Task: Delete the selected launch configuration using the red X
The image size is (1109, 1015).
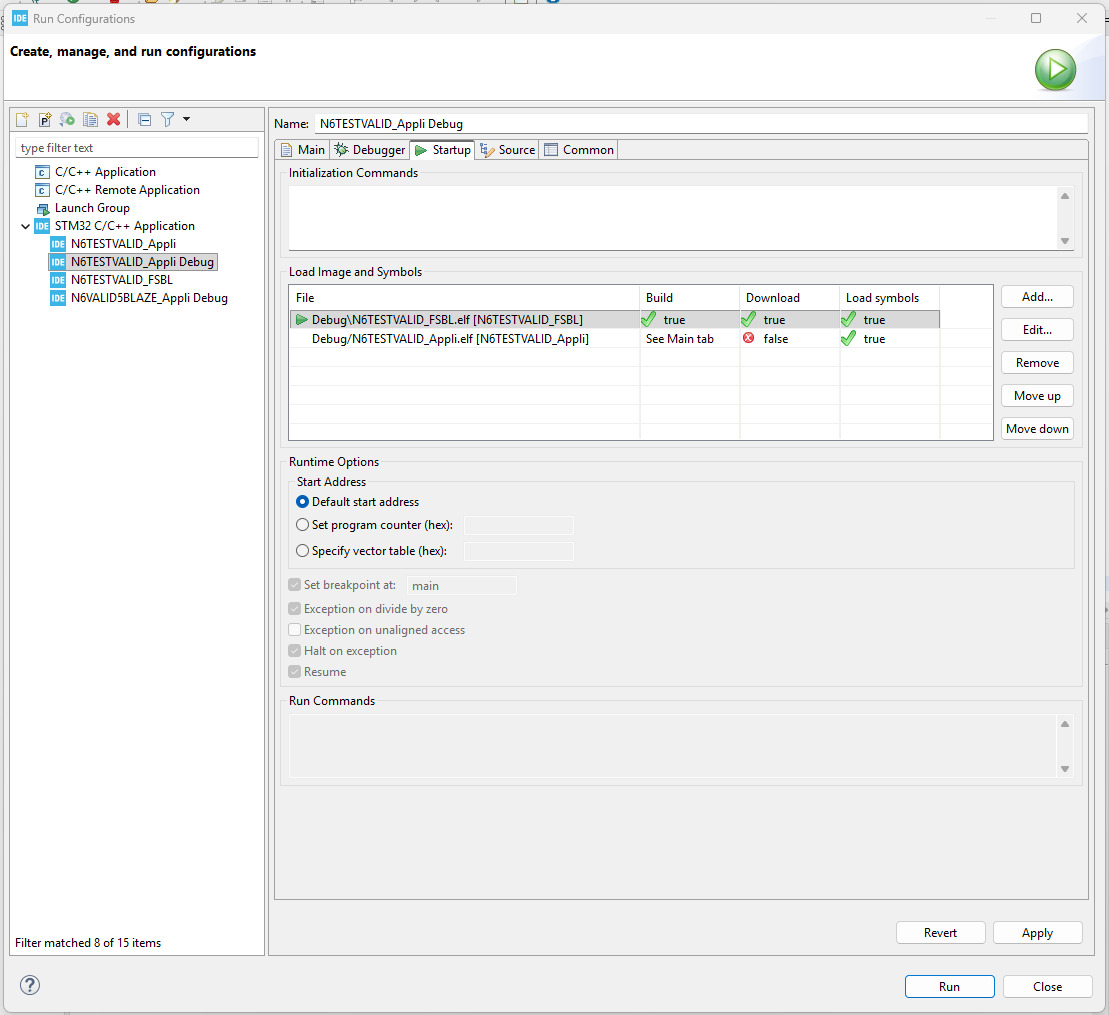Action: pos(113,120)
